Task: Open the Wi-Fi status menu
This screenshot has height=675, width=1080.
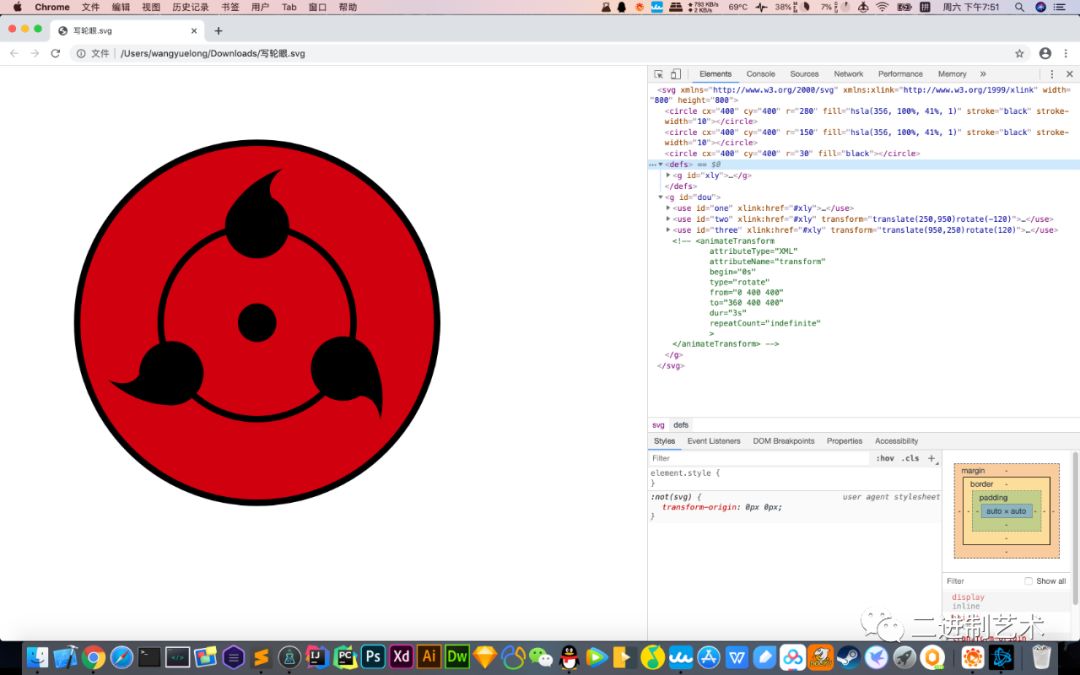Action: [882, 7]
